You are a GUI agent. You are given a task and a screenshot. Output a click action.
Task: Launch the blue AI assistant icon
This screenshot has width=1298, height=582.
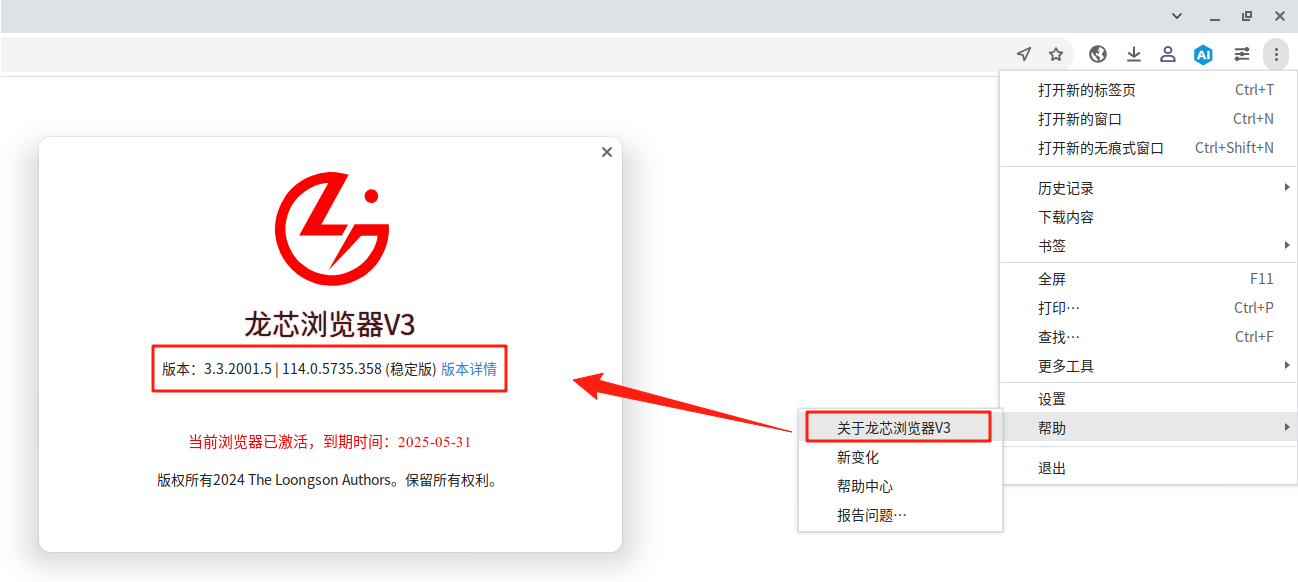click(1203, 54)
